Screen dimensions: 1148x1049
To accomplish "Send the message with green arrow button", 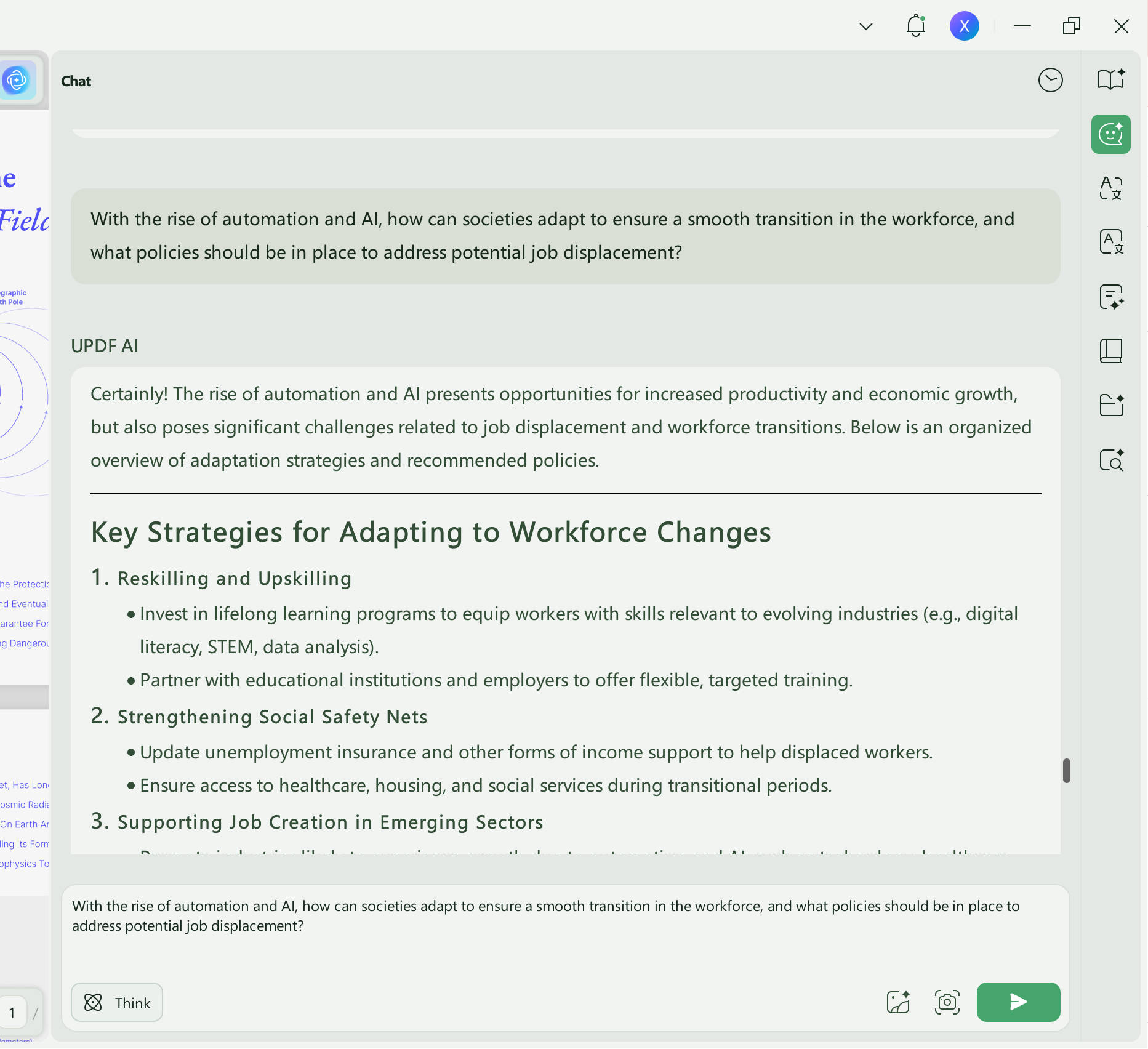I will coord(1018,1002).
